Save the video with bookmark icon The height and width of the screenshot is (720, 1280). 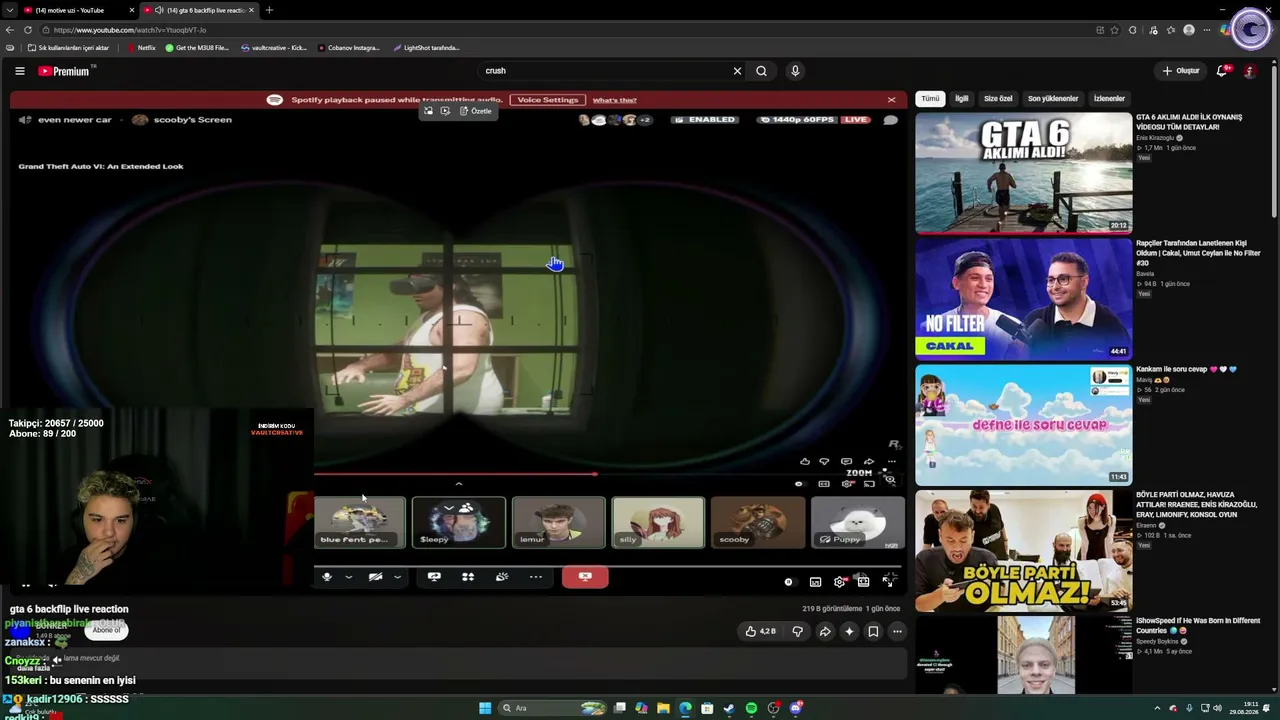tap(873, 632)
